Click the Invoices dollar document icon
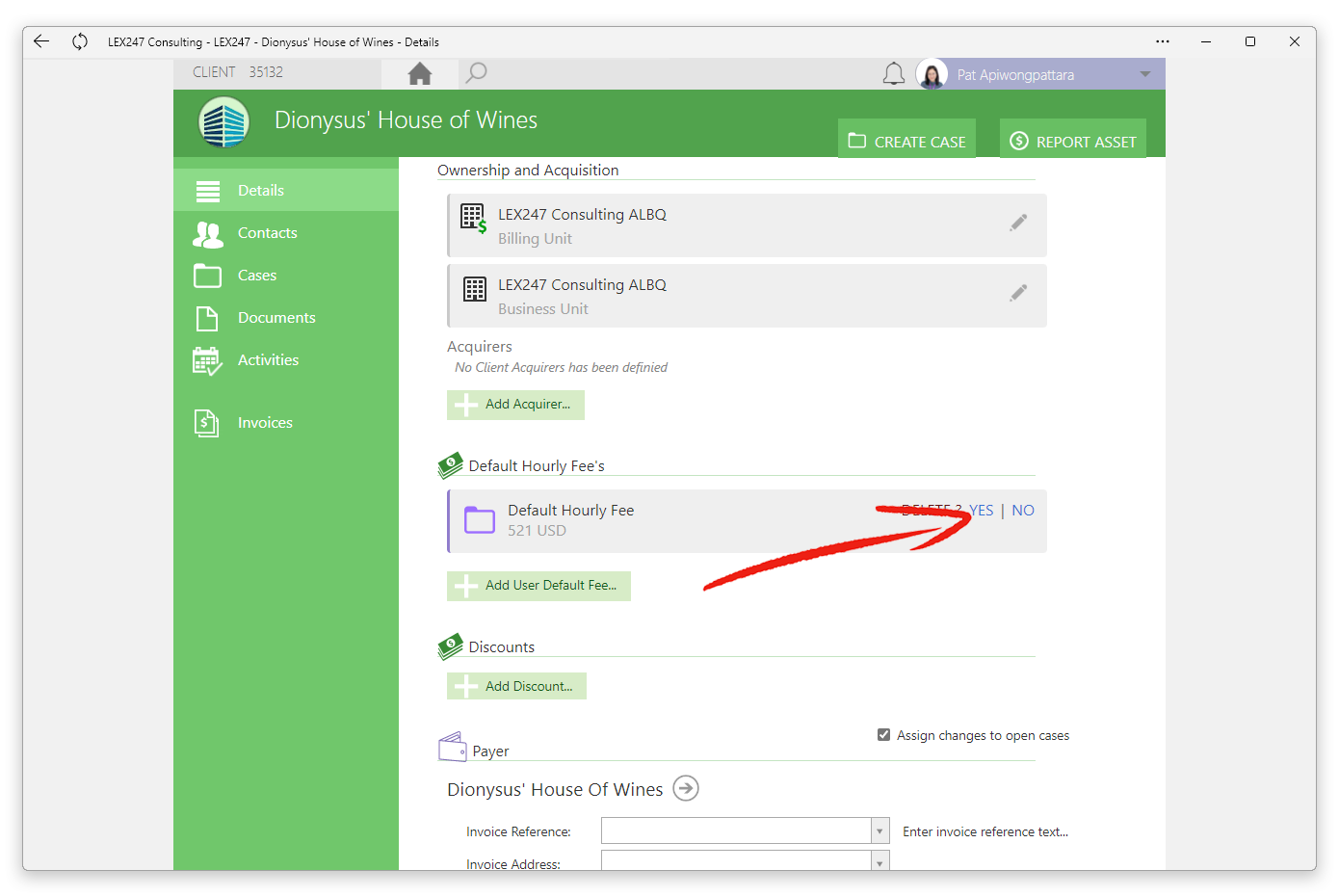 (207, 423)
